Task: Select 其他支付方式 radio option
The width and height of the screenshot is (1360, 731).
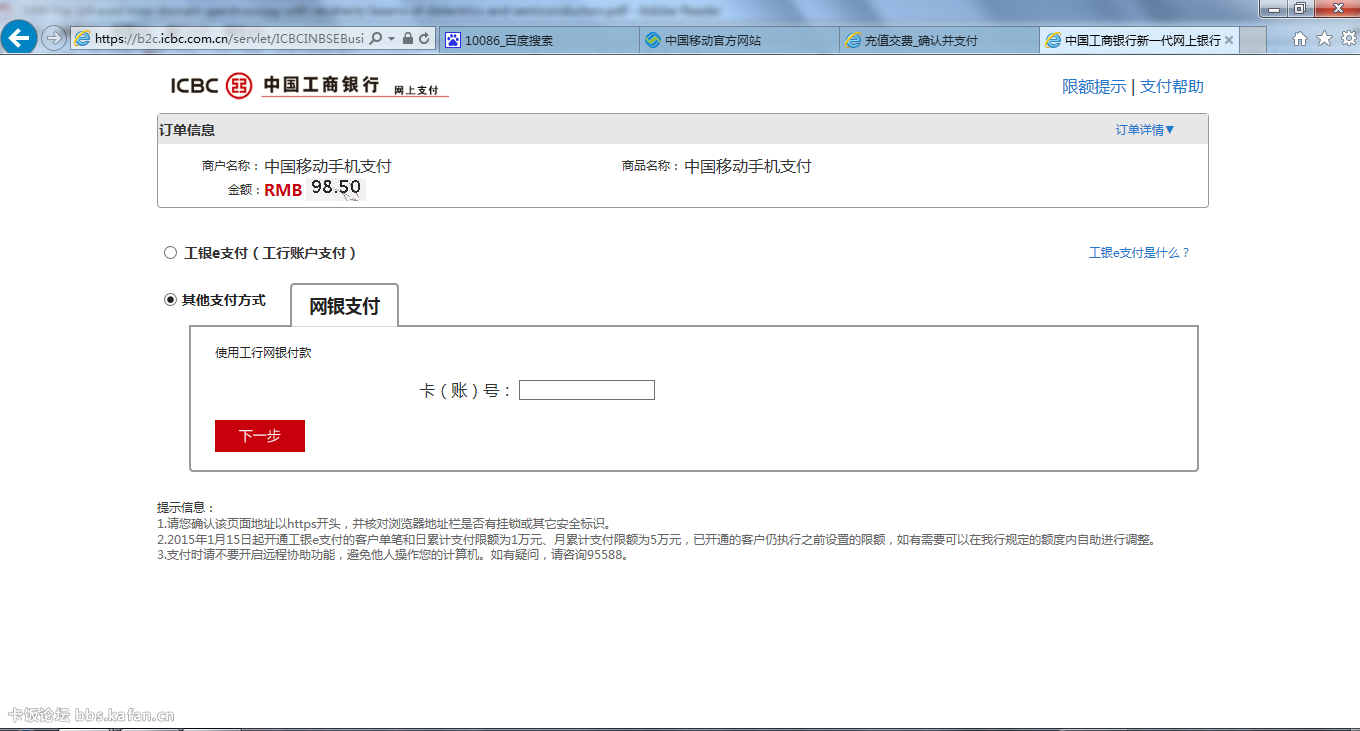Action: pos(170,299)
